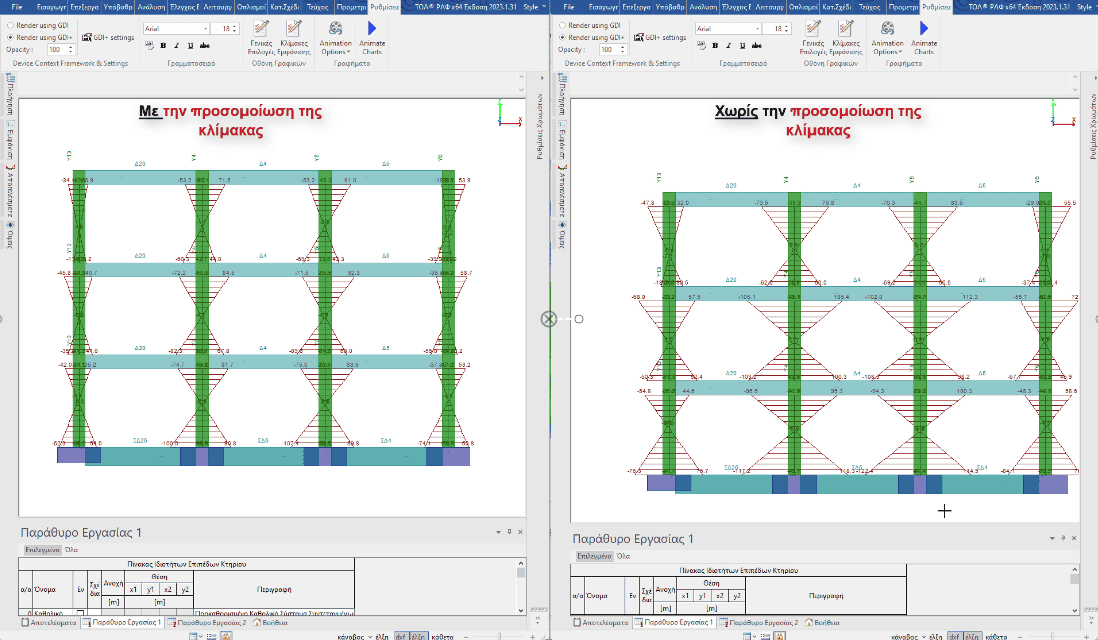Click the Όλα button in the right panel
1098x640 pixels.
click(623, 556)
